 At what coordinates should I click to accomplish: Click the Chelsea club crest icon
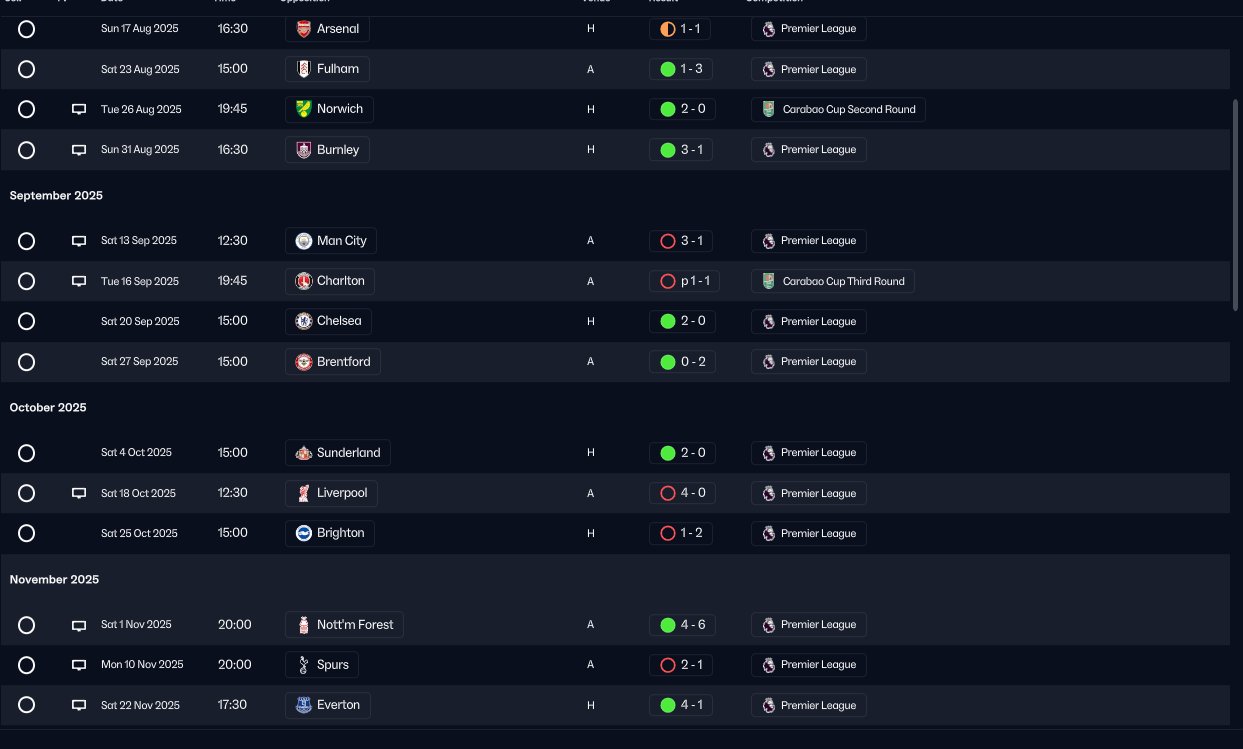click(304, 321)
